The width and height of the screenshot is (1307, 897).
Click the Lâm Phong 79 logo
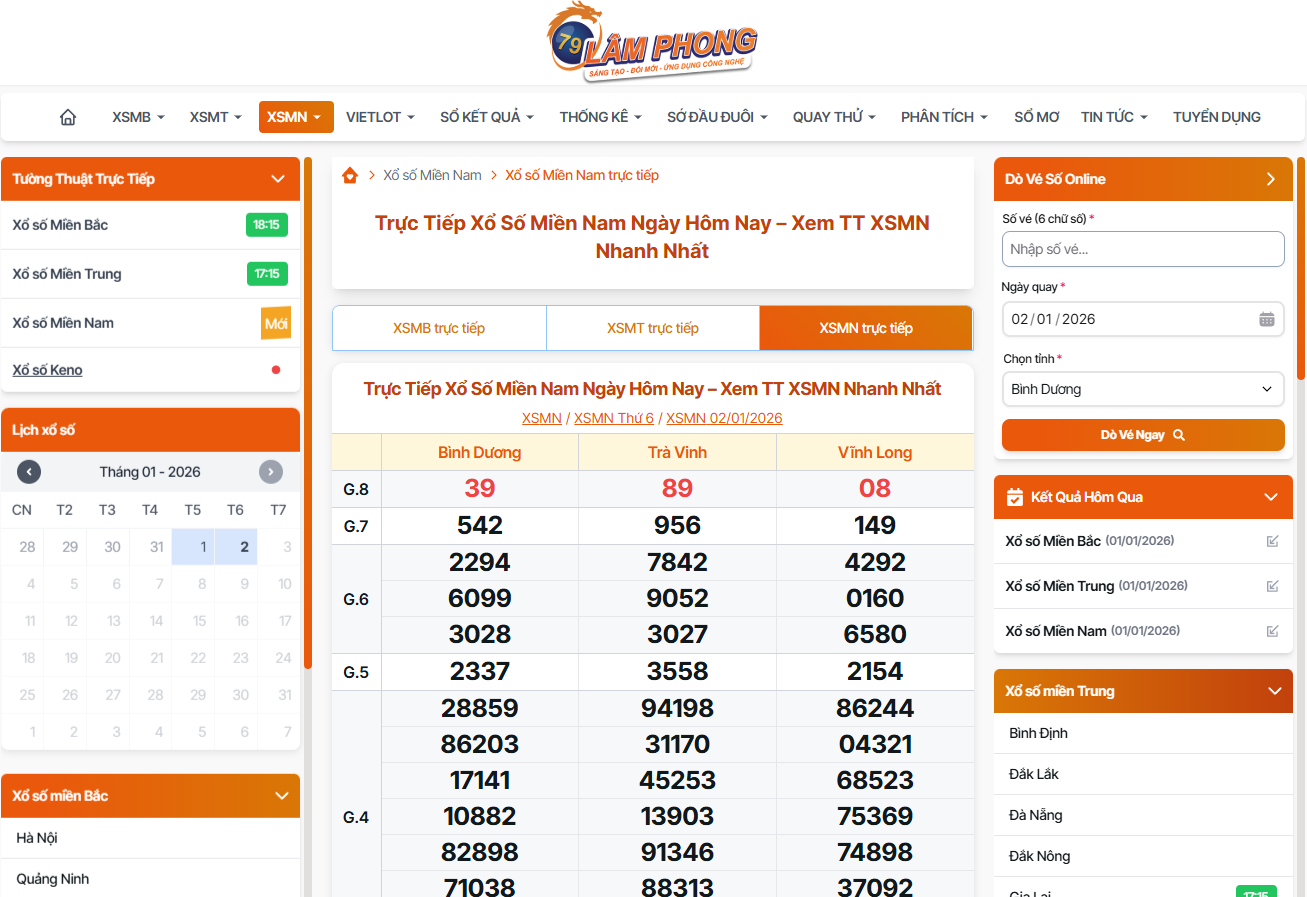pos(653,42)
